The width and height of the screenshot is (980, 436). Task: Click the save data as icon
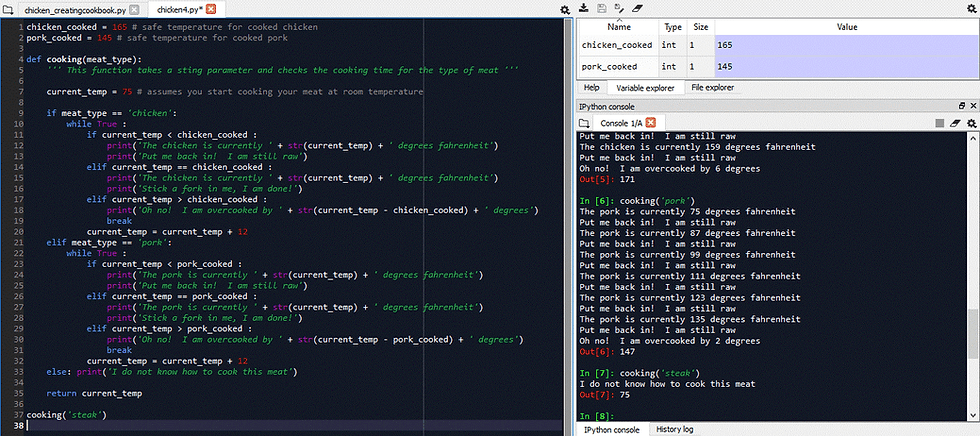pyautogui.click(x=619, y=8)
